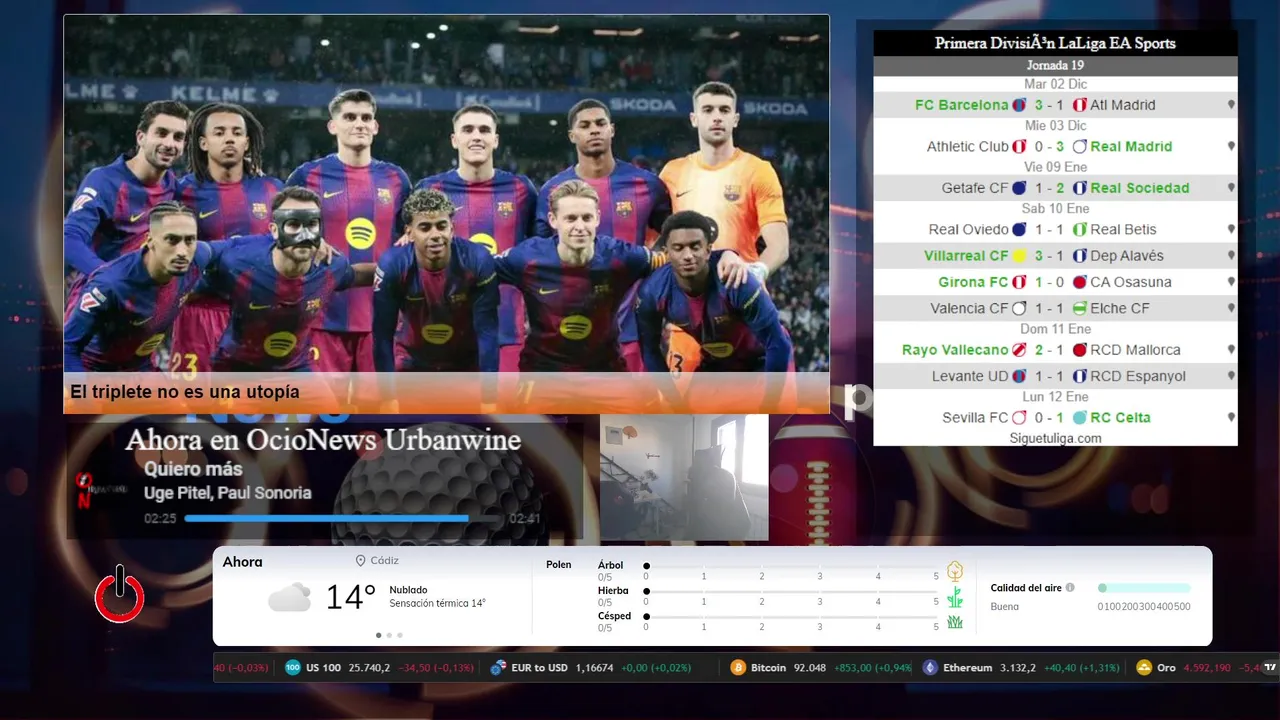This screenshot has width=1280, height=720.
Task: Open the Siguetuliga.com link
Action: tap(1055, 438)
